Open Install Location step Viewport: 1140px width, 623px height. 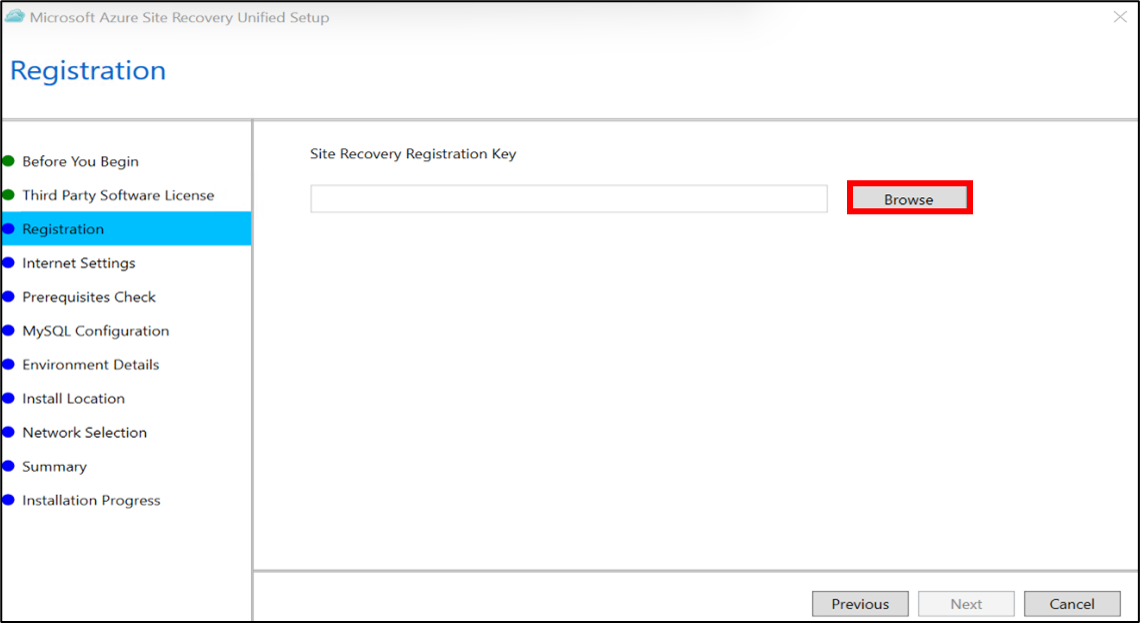pyautogui.click(x=73, y=398)
